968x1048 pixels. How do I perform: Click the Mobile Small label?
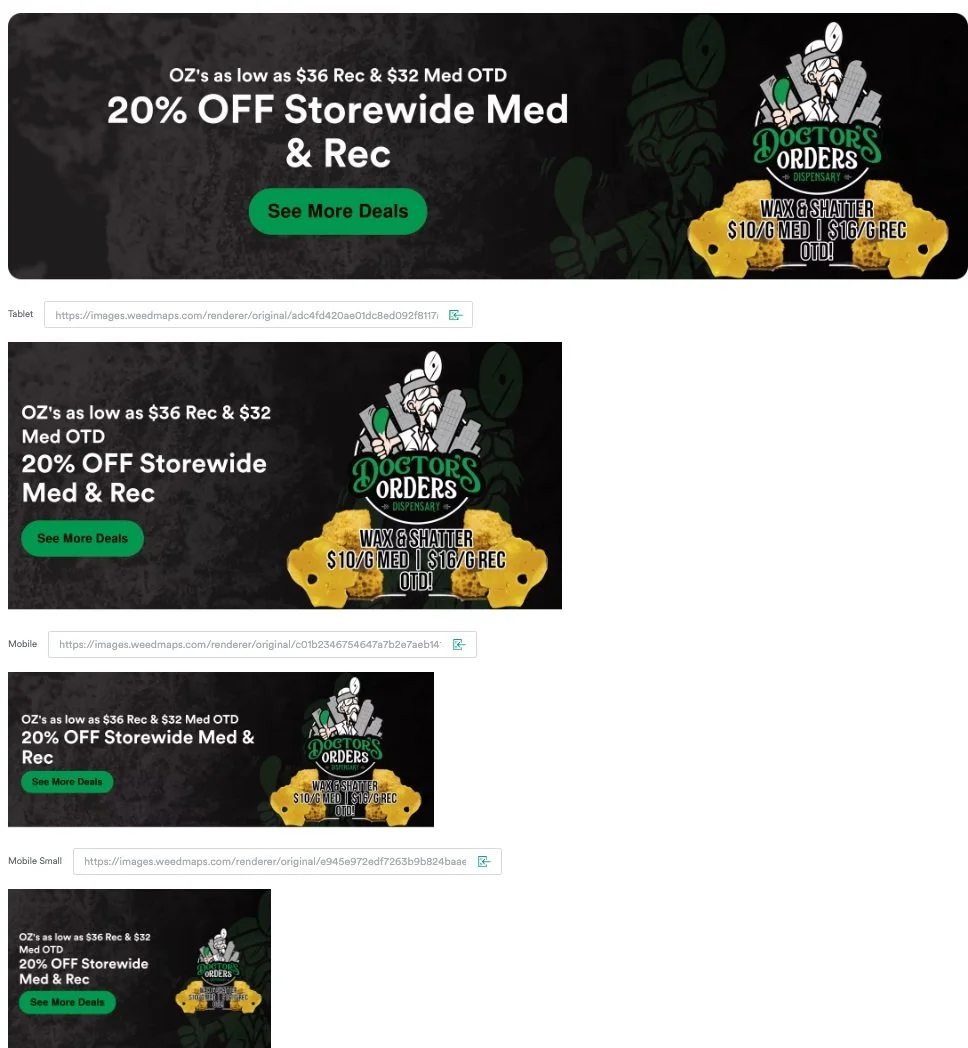coord(35,861)
